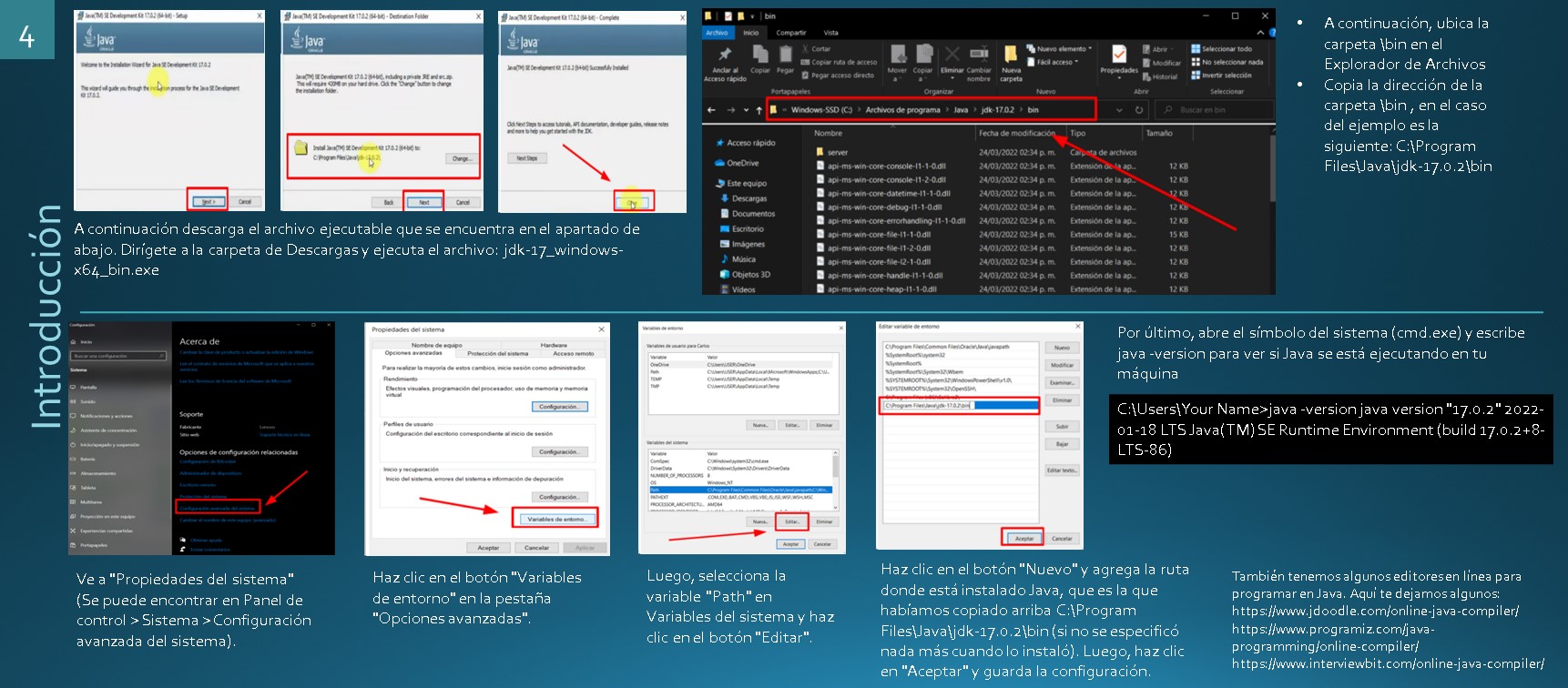Open the Propiedades icon in the ribbon

tap(1119, 56)
